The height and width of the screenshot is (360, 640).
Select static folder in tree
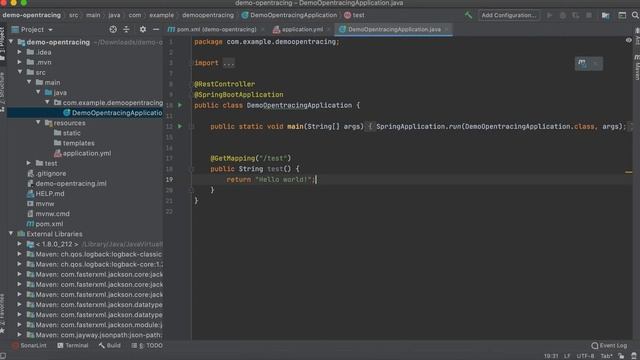[x=67, y=133]
